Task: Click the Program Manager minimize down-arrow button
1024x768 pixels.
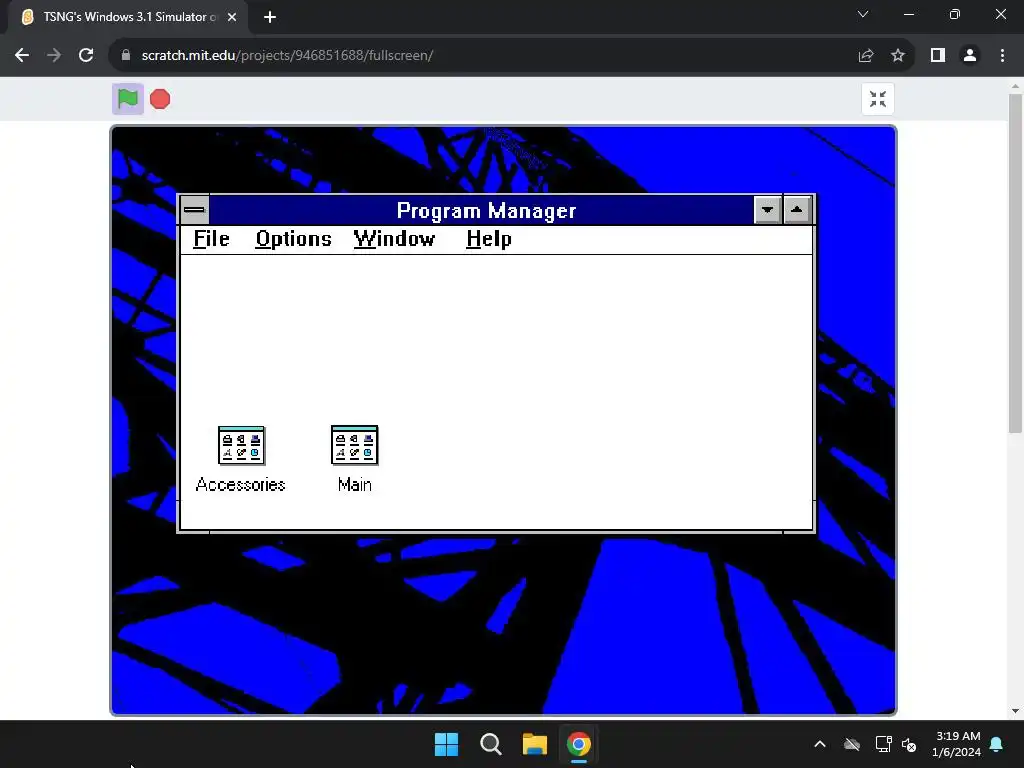Action: click(767, 210)
